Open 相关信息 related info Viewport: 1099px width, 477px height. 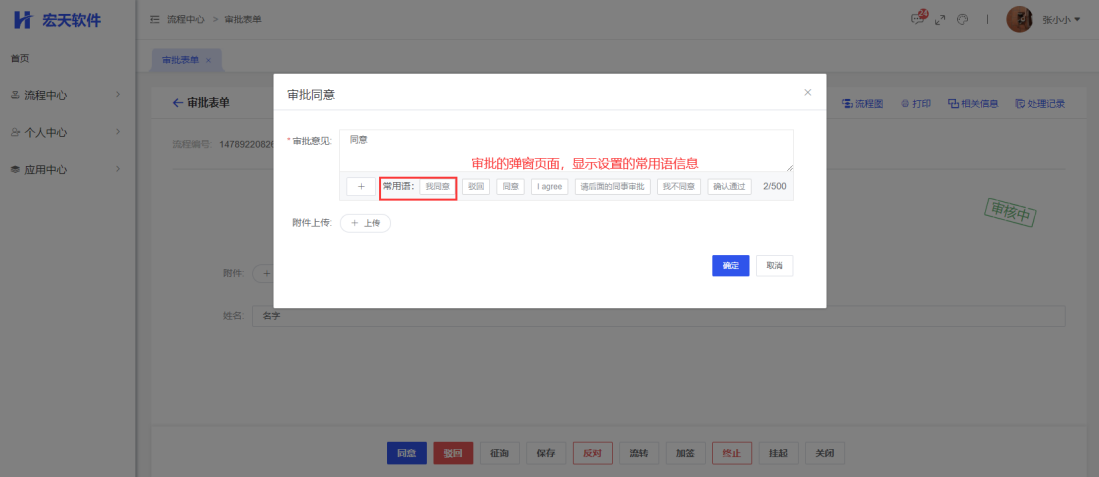(973, 103)
